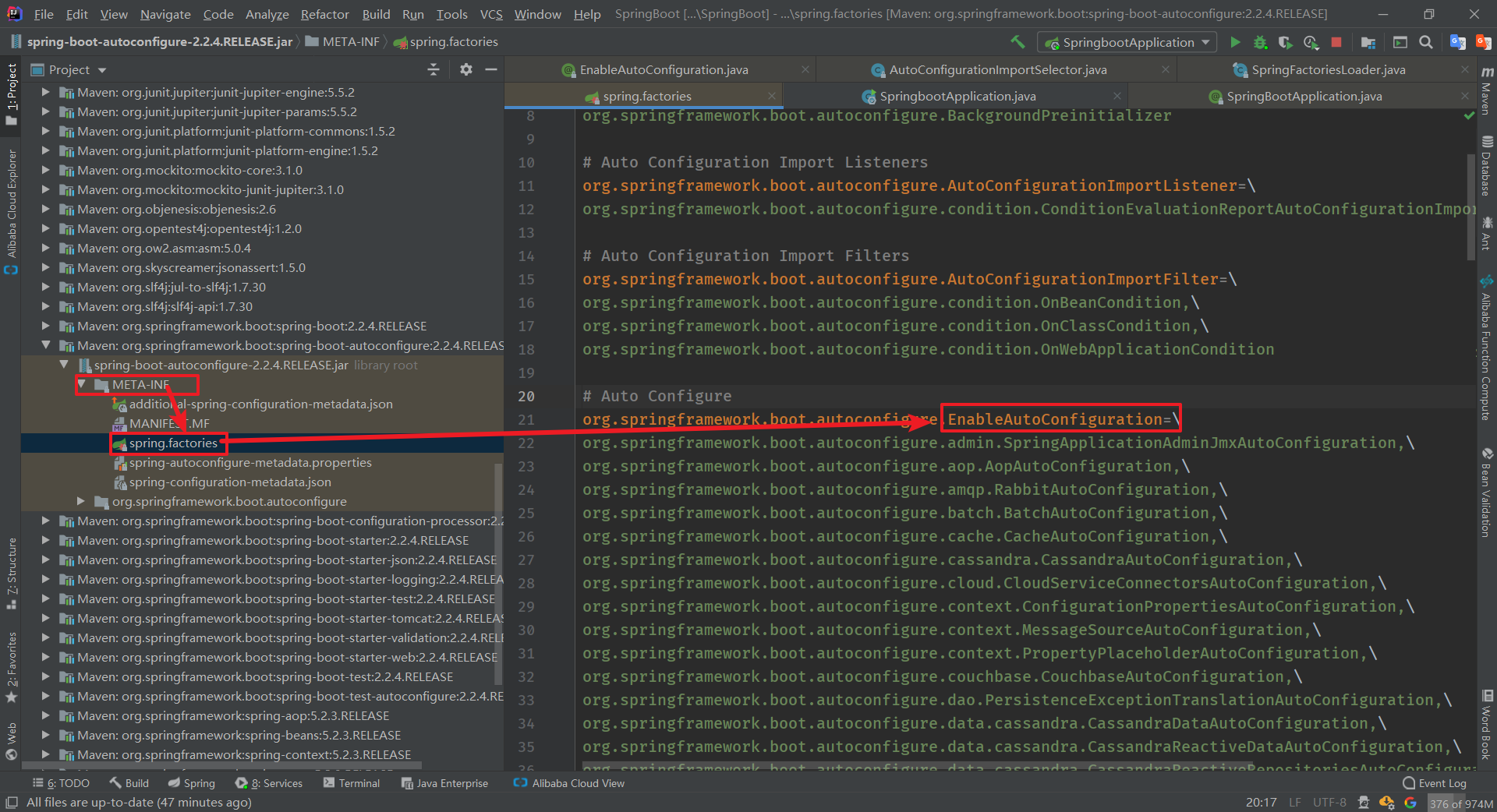This screenshot has height=812, width=1497.
Task: Click the orange Google Translate icon
Action: pos(1484,42)
